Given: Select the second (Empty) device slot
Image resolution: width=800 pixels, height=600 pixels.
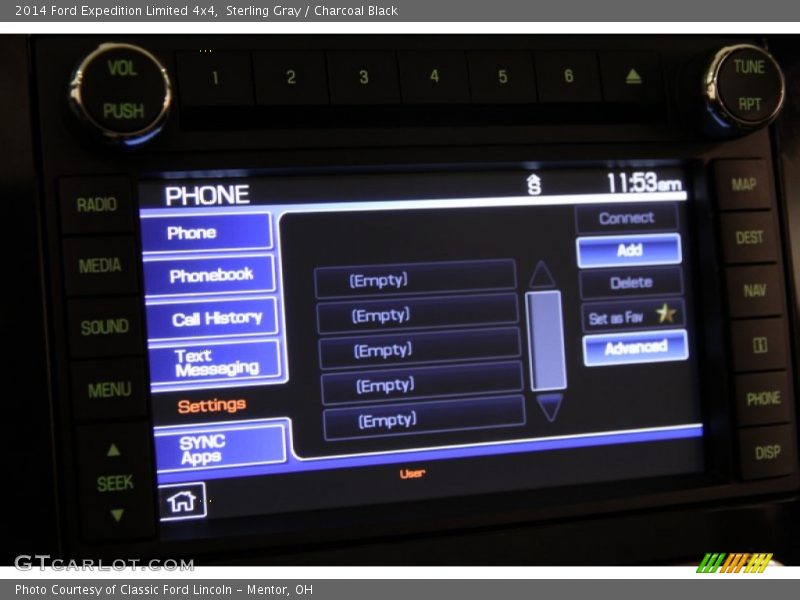Looking at the screenshot, I should pos(418,314).
